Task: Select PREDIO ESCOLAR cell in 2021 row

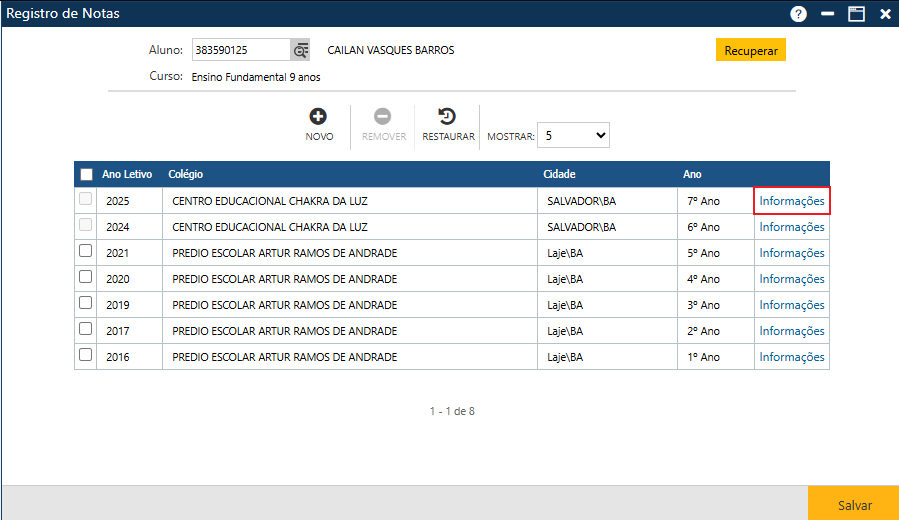Action: [x=350, y=253]
